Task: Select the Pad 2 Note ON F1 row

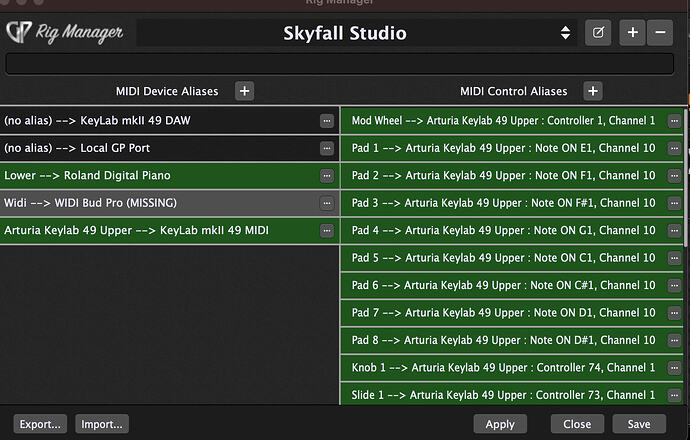Action: (x=512, y=176)
